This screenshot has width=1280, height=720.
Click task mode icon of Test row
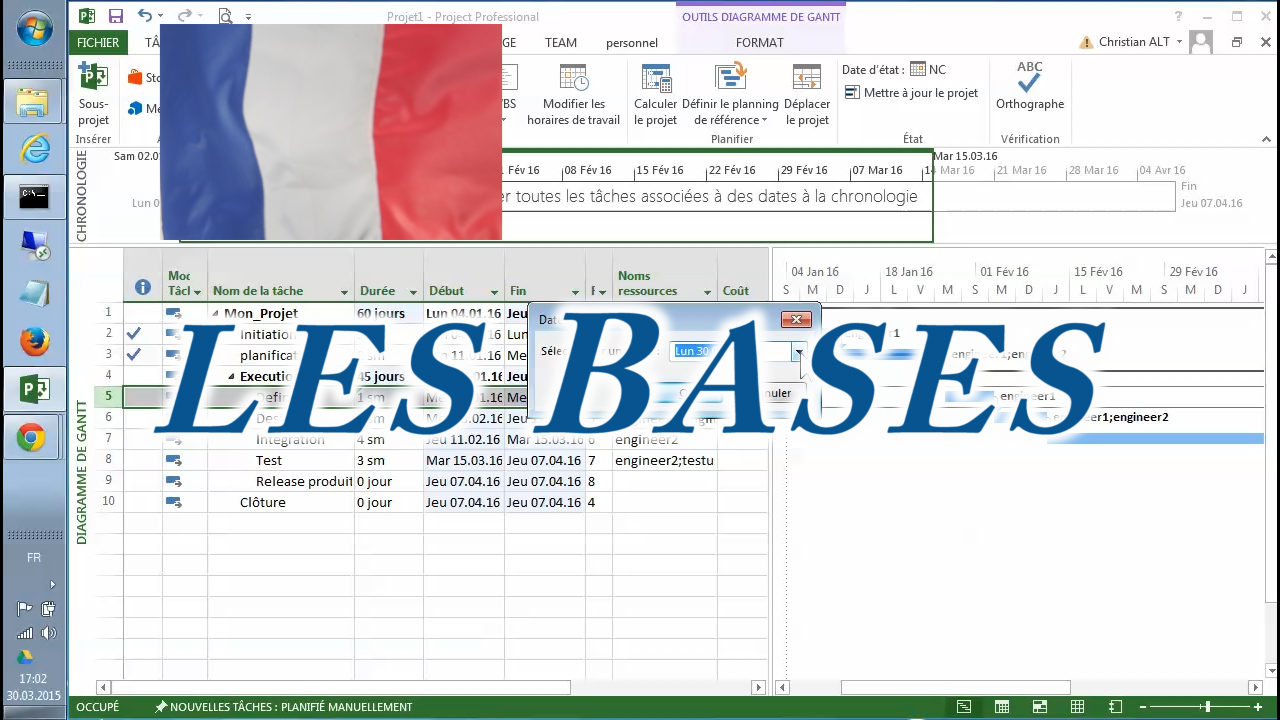(173, 460)
